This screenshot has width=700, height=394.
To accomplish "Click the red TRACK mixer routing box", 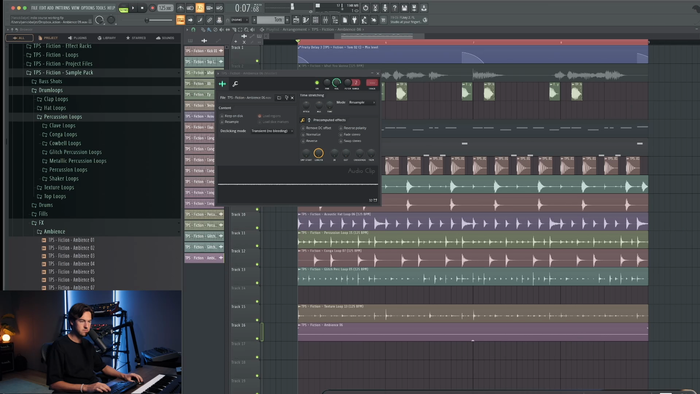I will pyautogui.click(x=372, y=83).
